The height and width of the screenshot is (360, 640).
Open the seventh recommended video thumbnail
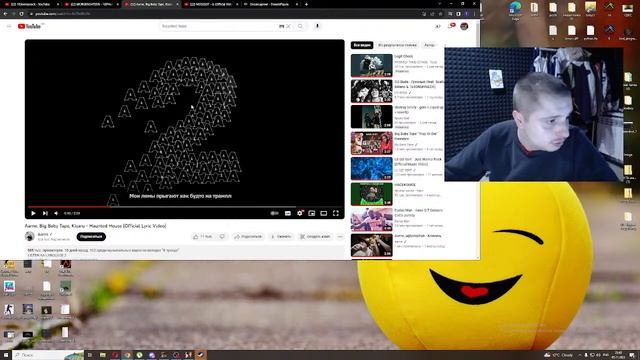pyautogui.click(x=371, y=220)
